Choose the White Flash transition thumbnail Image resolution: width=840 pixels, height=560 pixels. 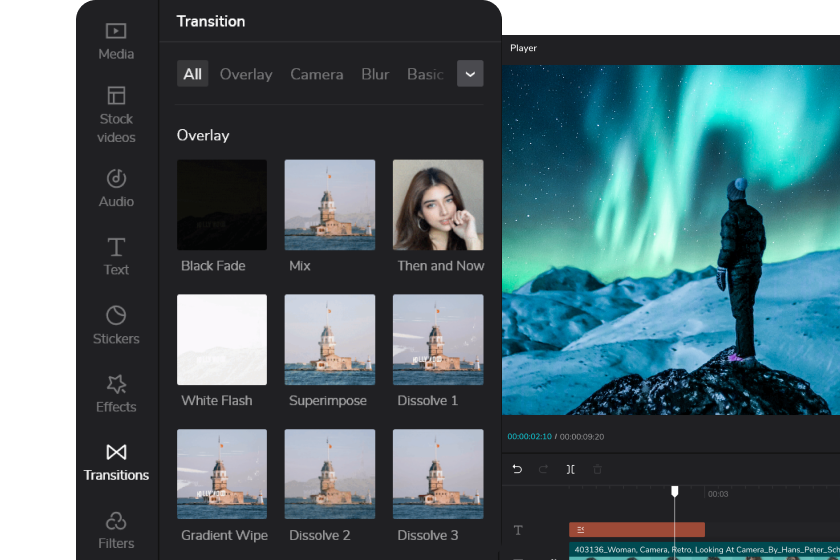[x=222, y=339]
